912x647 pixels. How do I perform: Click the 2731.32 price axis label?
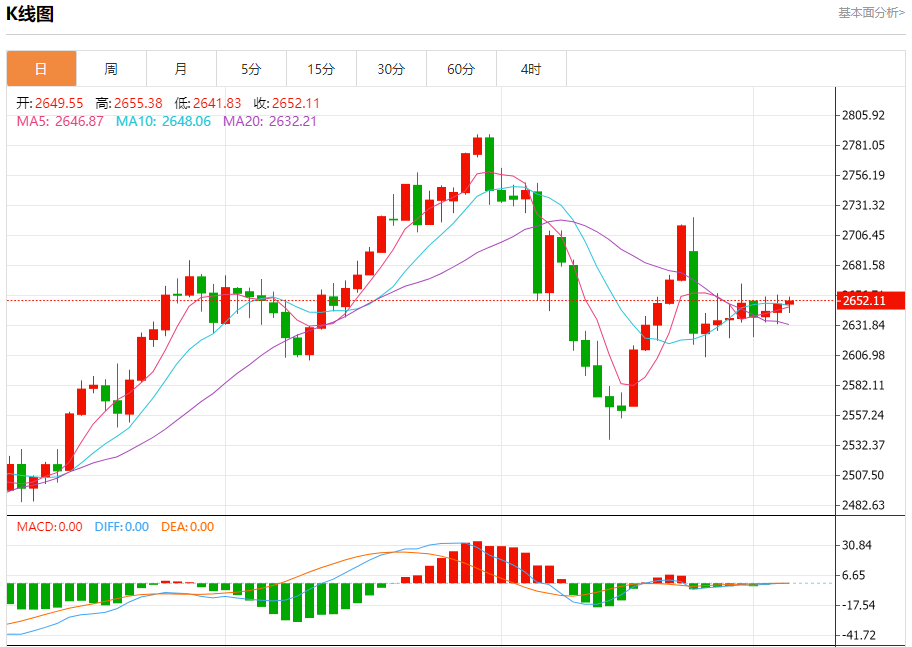coord(863,205)
